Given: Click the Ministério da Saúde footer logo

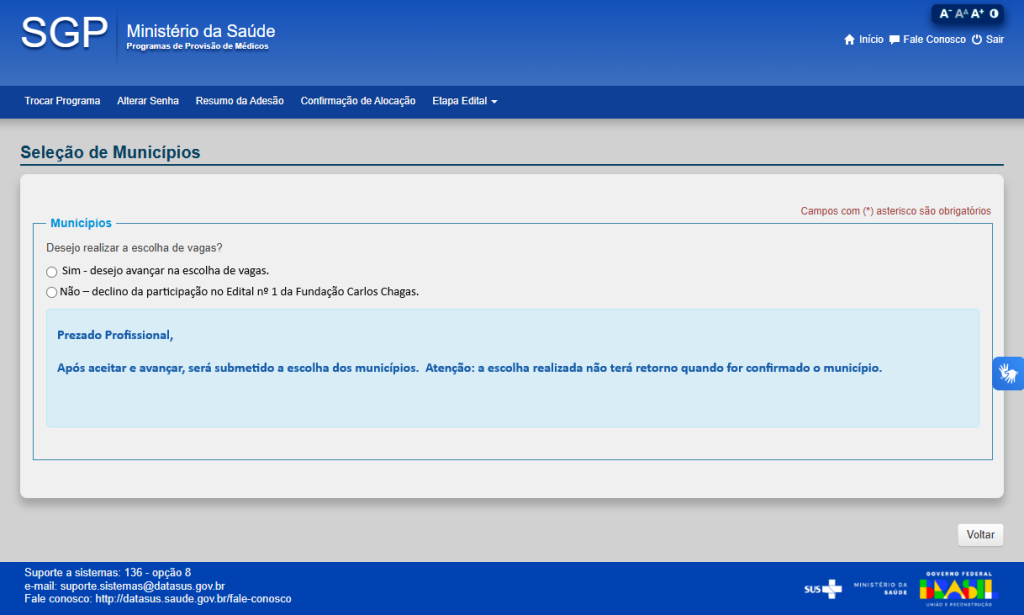Looking at the screenshot, I should pos(880,589).
